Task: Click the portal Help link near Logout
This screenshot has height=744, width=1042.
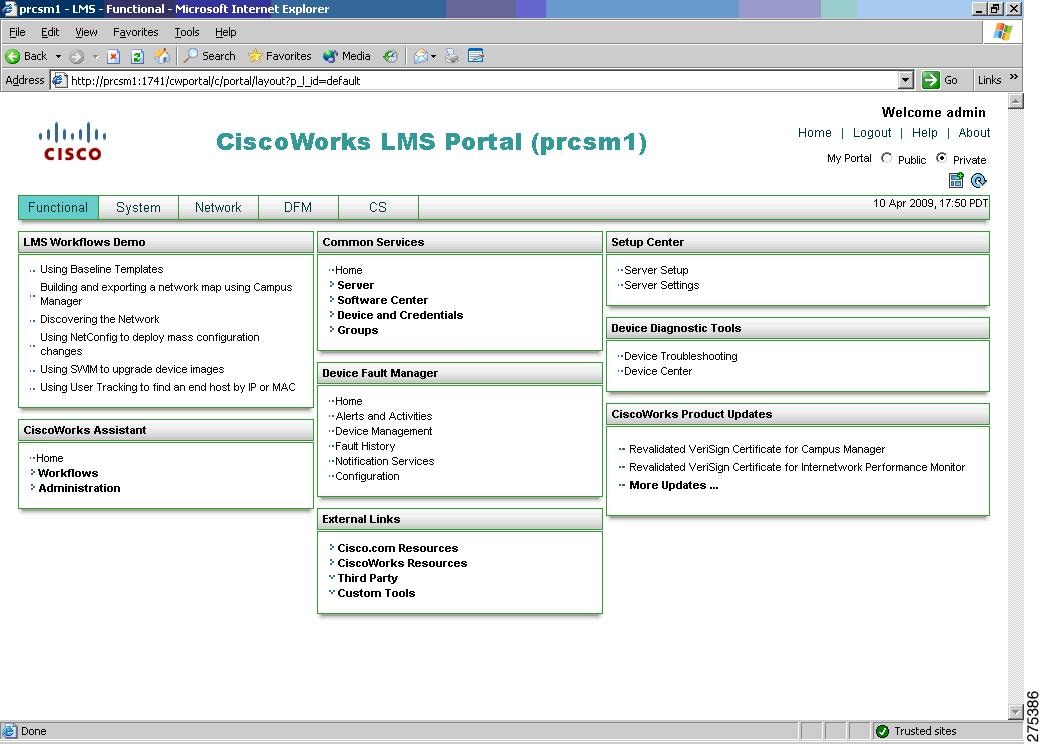Action: (x=924, y=133)
